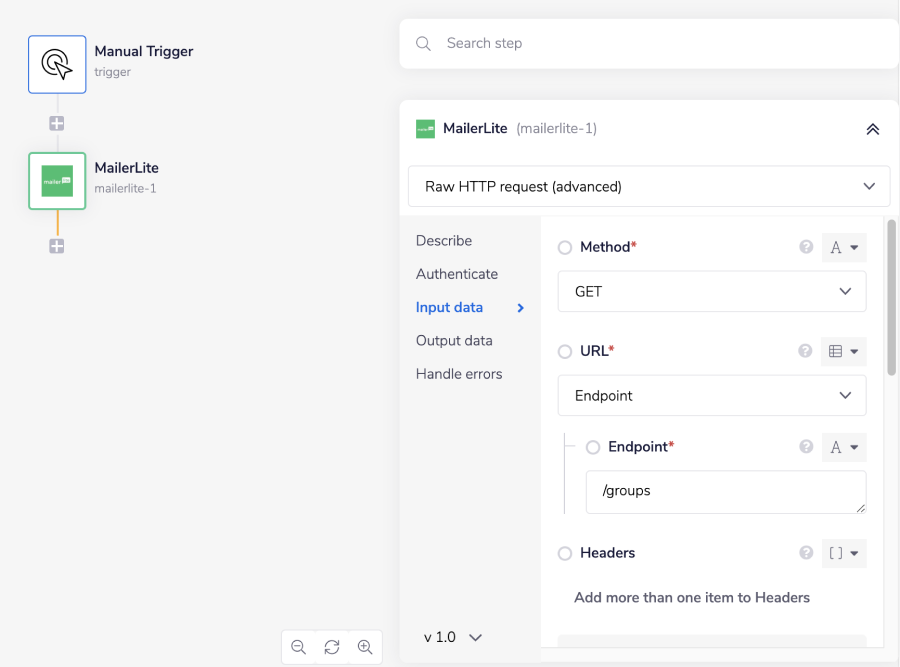The image size is (900, 667).
Task: Select the Manual Trigger node
Action: point(57,63)
